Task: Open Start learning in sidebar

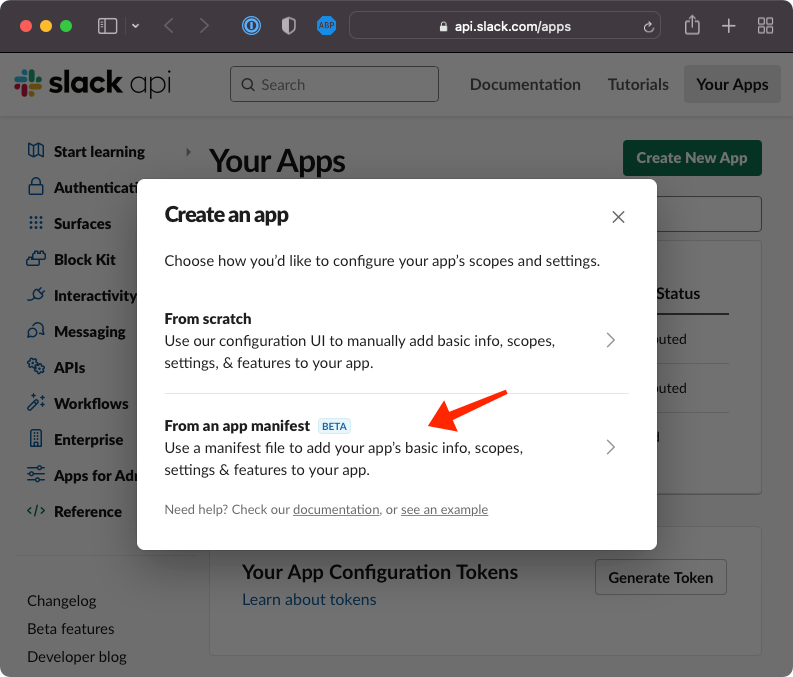Action: pyautogui.click(x=99, y=152)
